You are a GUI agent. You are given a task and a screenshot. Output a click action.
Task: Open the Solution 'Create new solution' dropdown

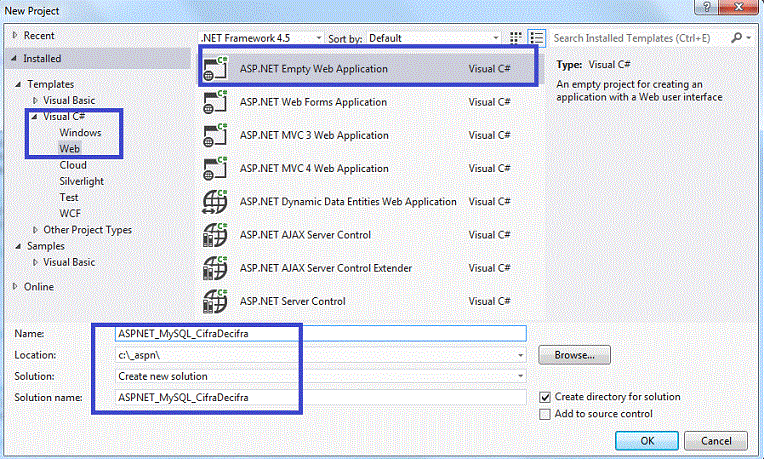(x=520, y=376)
